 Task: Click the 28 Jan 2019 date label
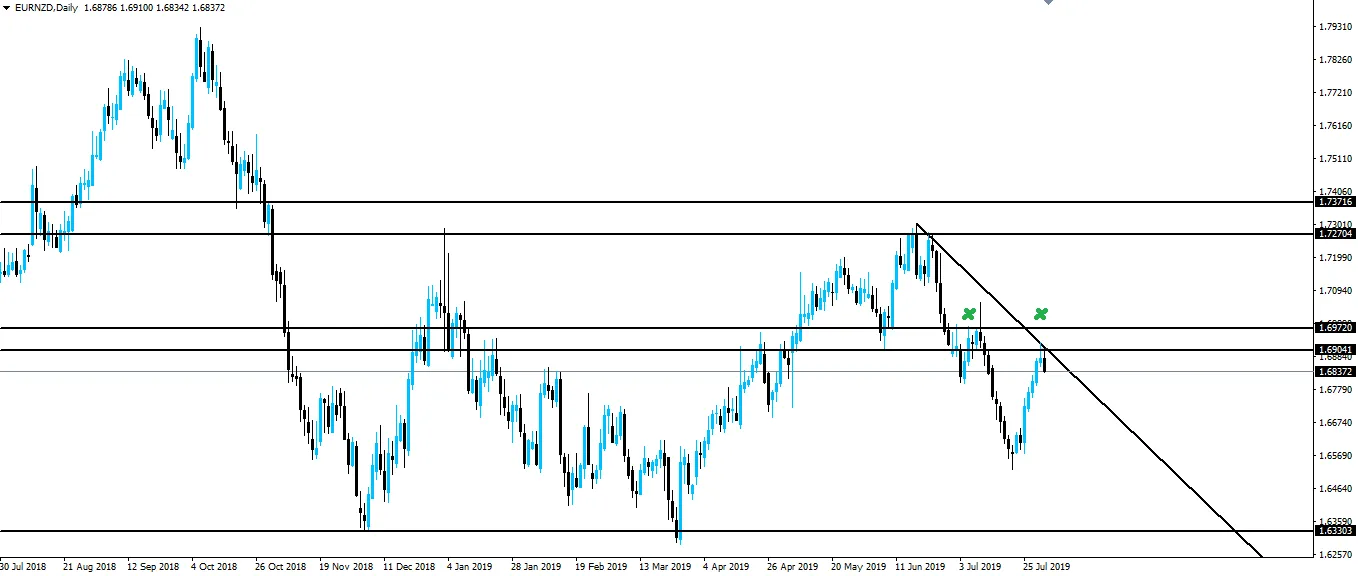tap(536, 566)
